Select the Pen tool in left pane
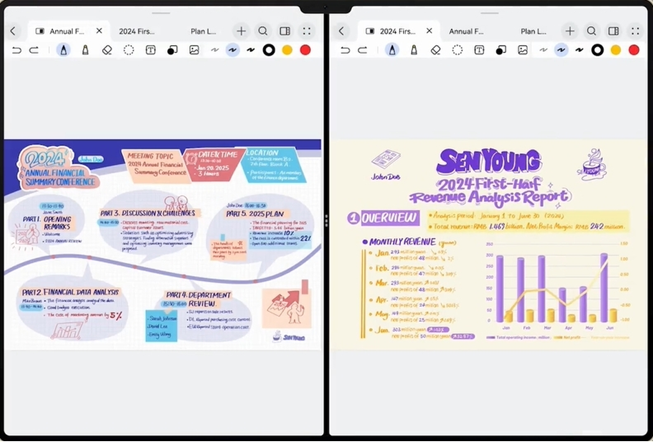The width and height of the screenshot is (653, 442). click(x=63, y=50)
